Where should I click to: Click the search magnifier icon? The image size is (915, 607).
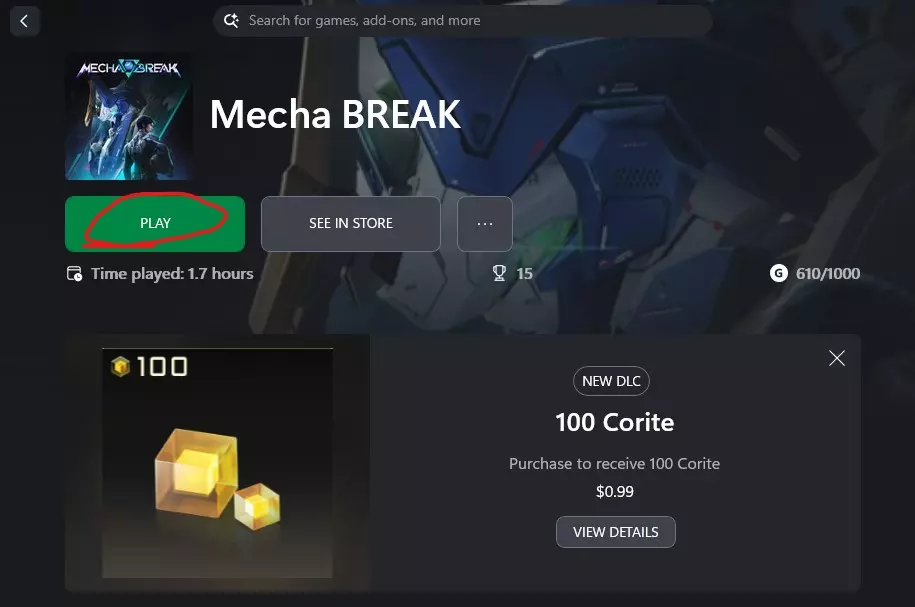click(231, 21)
